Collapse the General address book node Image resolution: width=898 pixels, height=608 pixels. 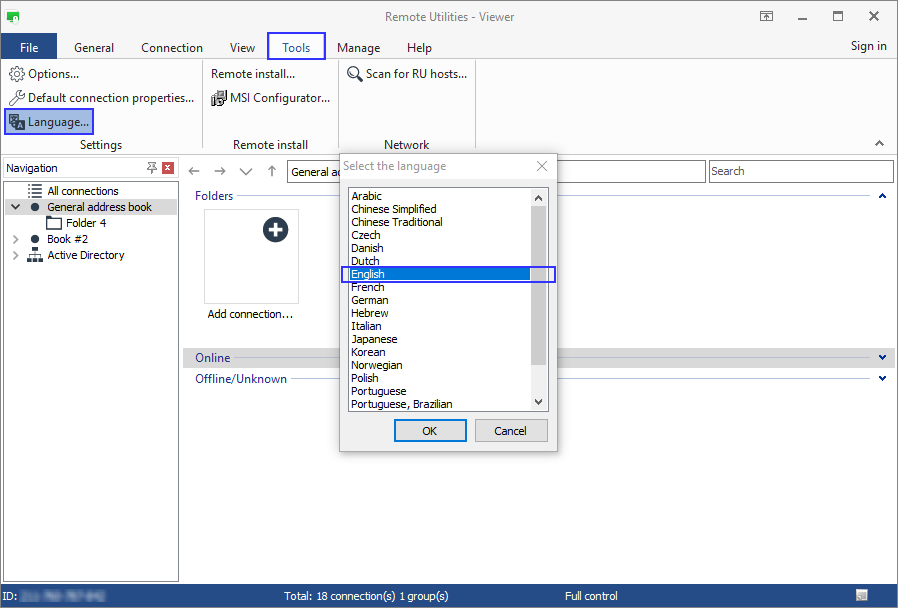pyautogui.click(x=15, y=207)
